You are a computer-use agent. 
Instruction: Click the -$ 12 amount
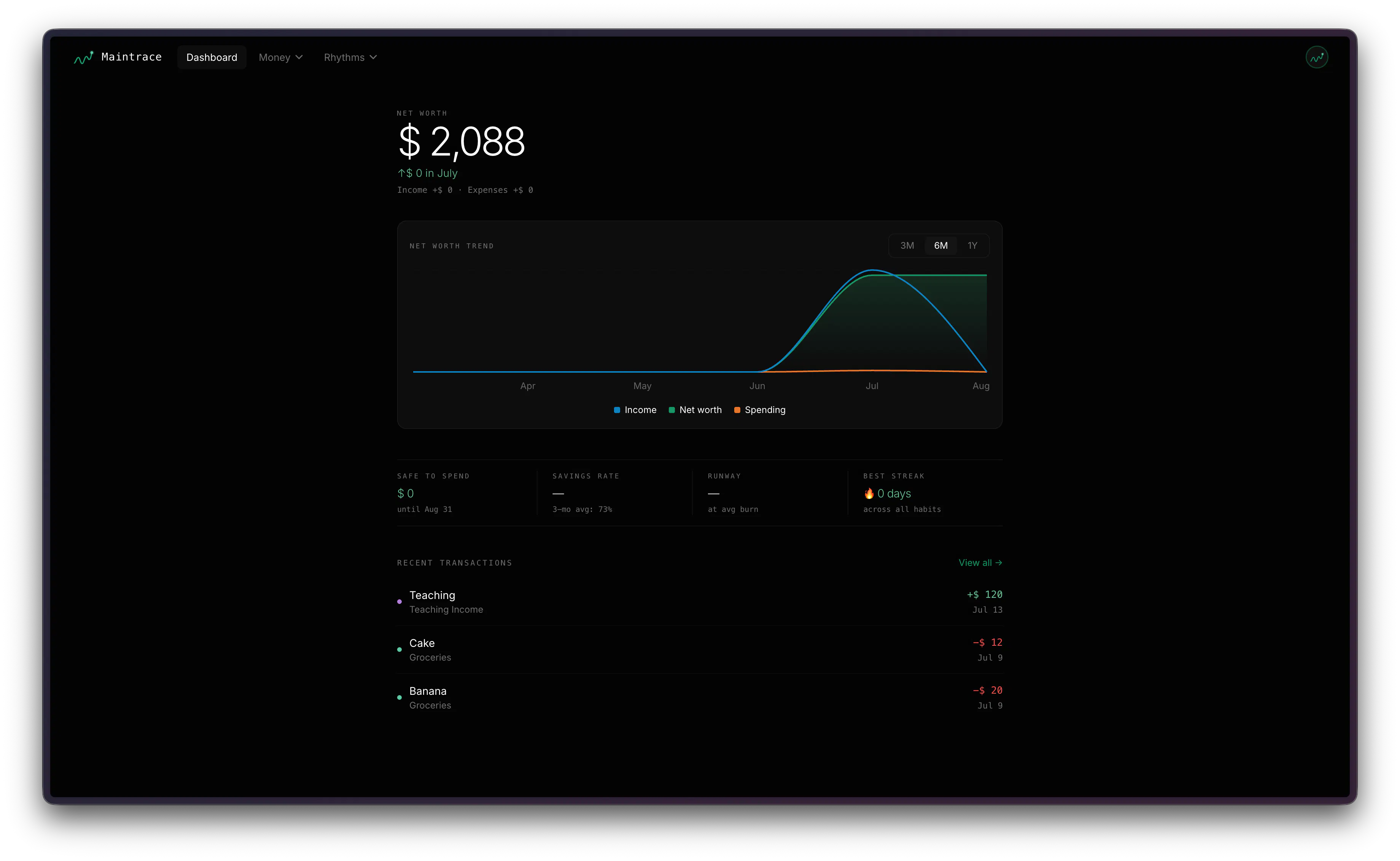[x=987, y=642]
